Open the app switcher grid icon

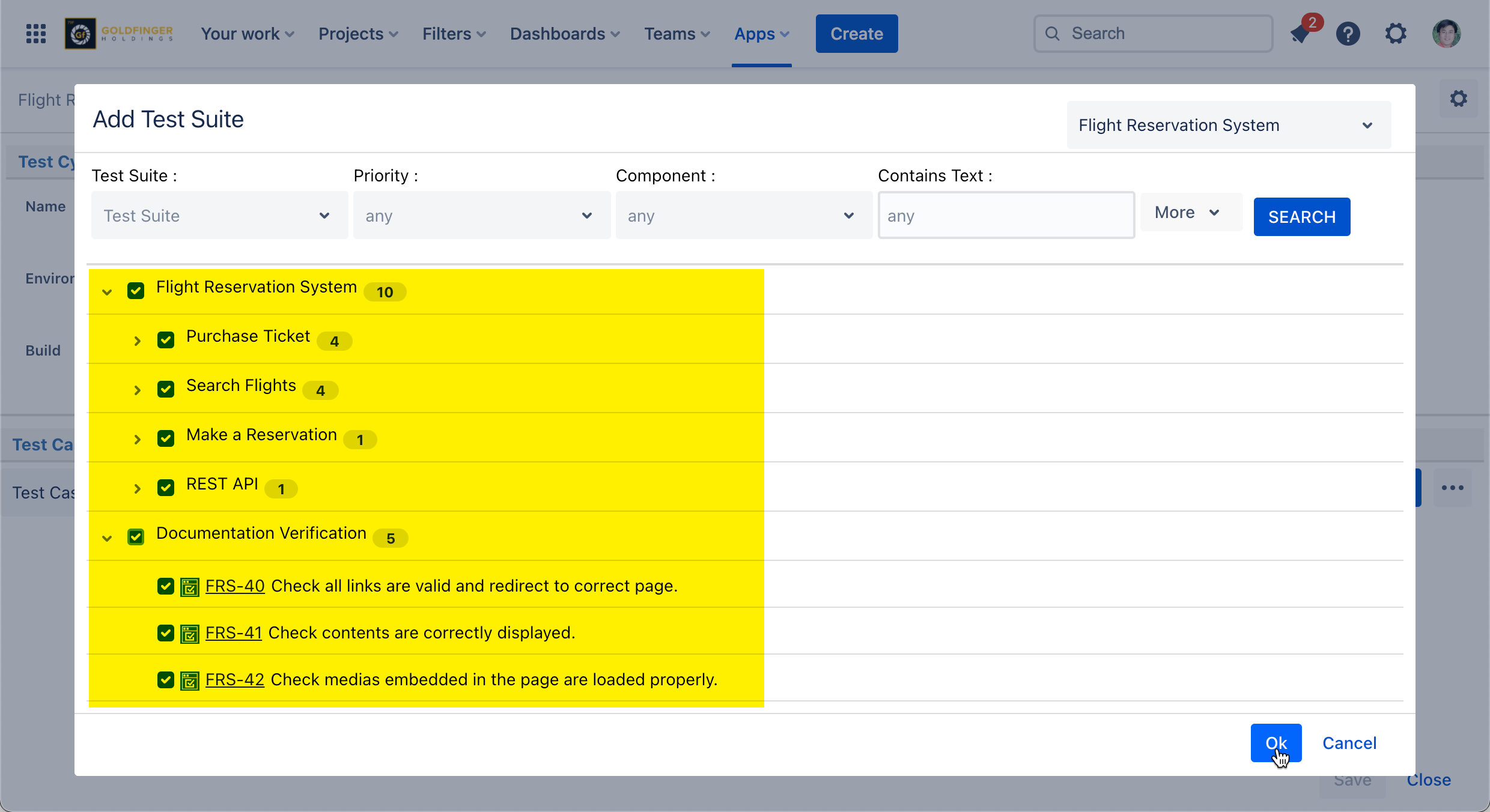click(x=36, y=34)
